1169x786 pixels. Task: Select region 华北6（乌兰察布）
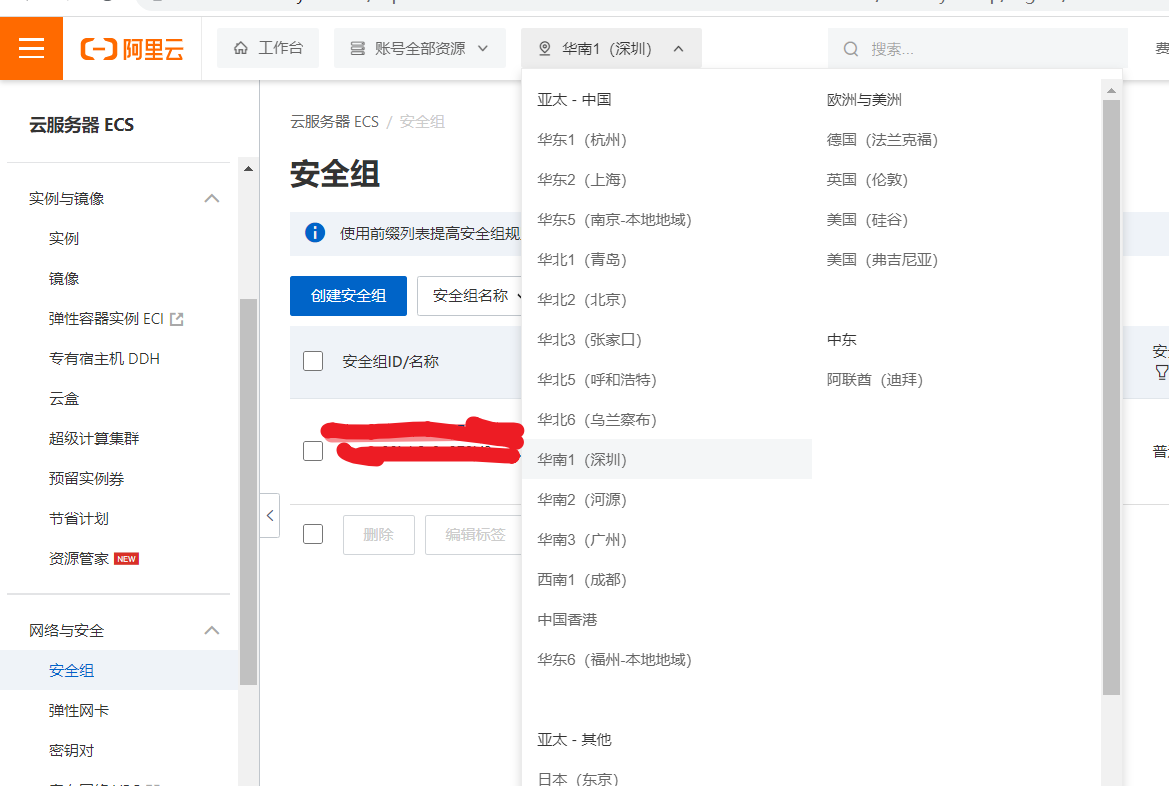click(597, 420)
